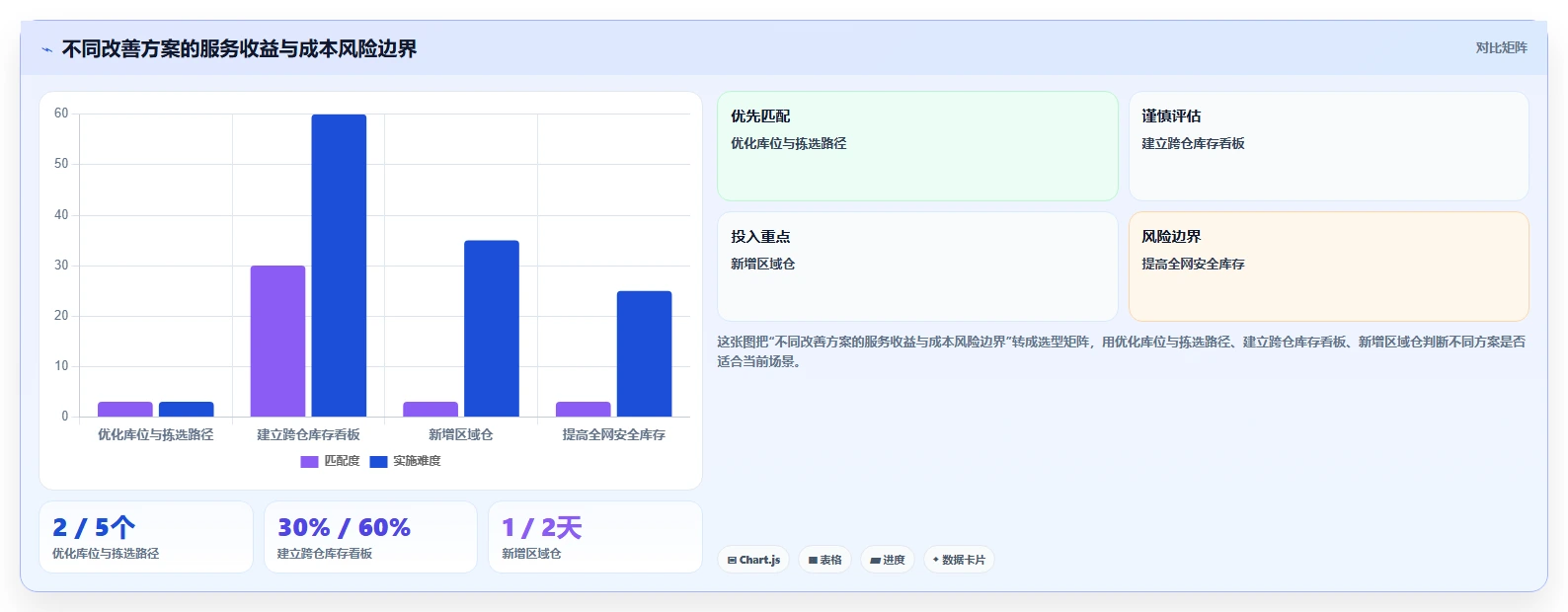Image resolution: width=1568 pixels, height=612 pixels.
Task: Open the 2 / 5个 stat card
Action: 146,537
